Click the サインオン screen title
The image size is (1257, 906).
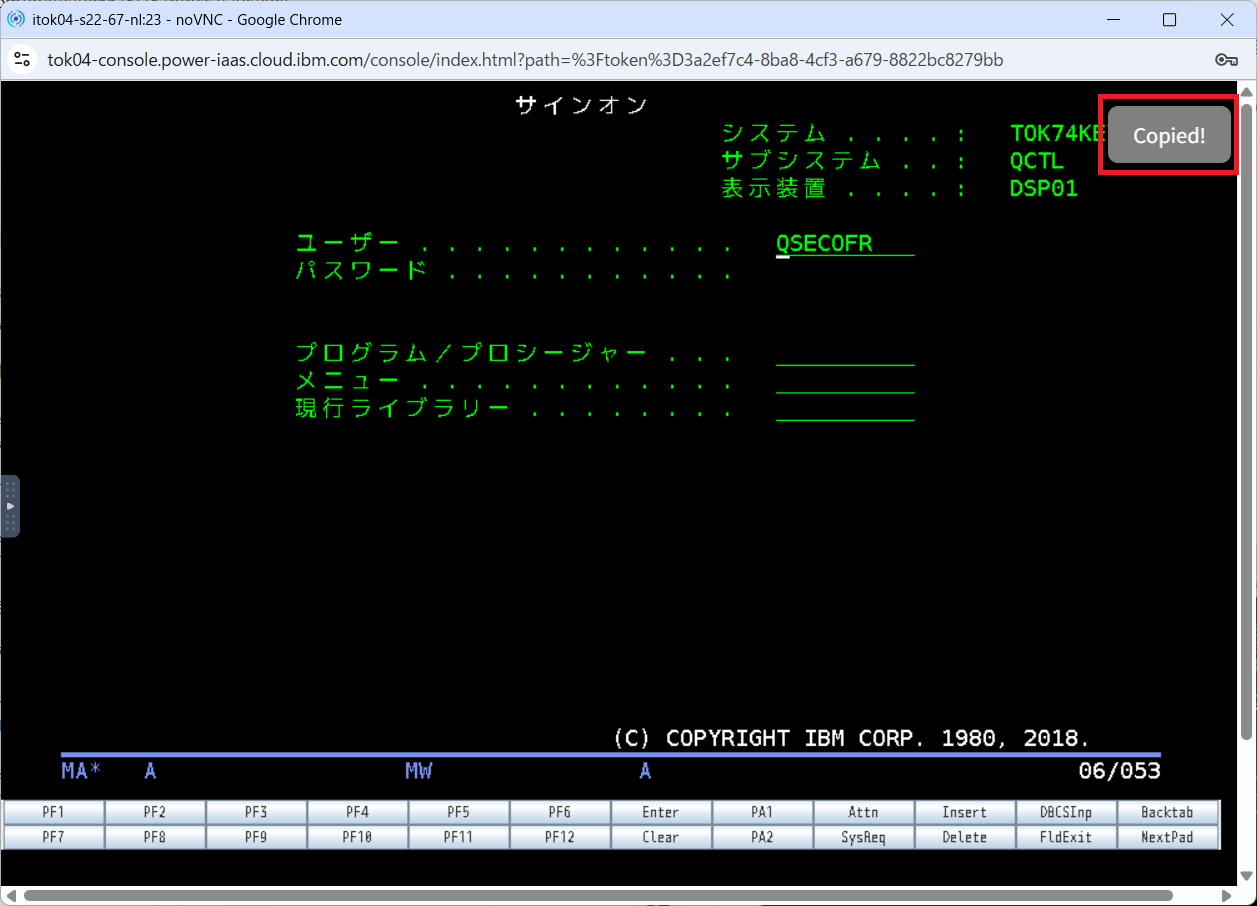point(582,105)
